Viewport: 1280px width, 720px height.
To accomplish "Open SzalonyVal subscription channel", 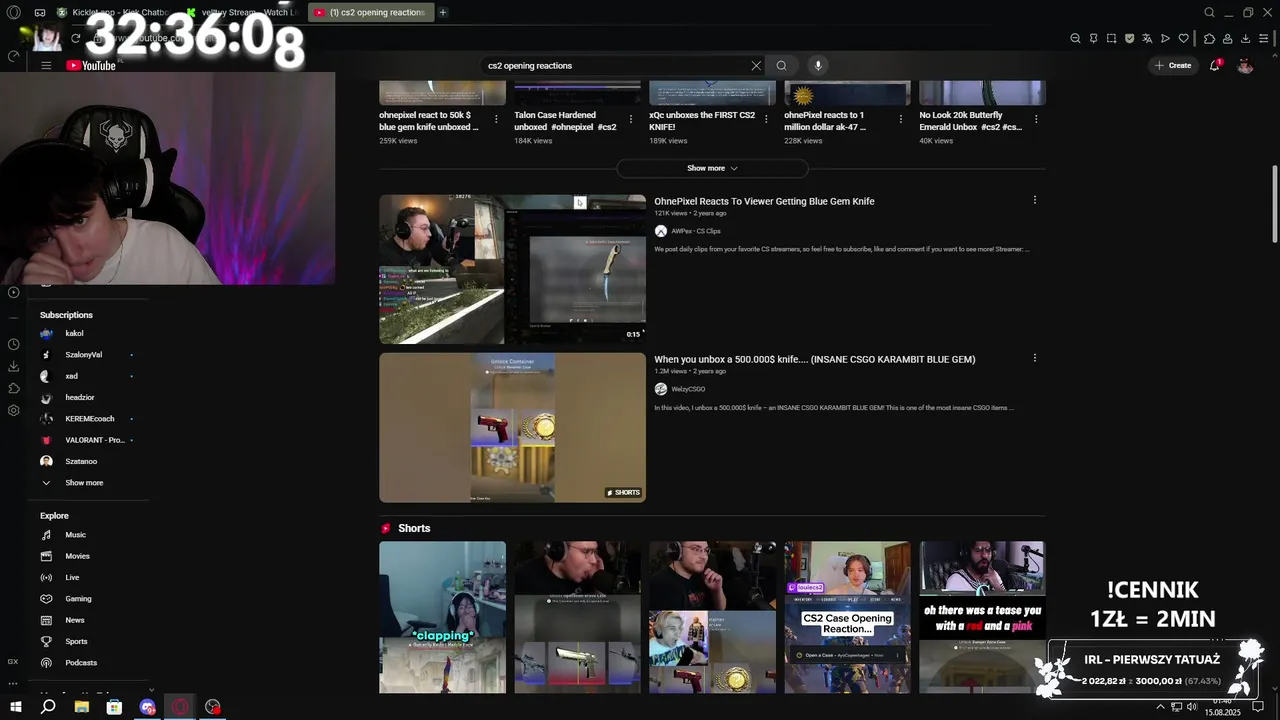I will coord(83,355).
